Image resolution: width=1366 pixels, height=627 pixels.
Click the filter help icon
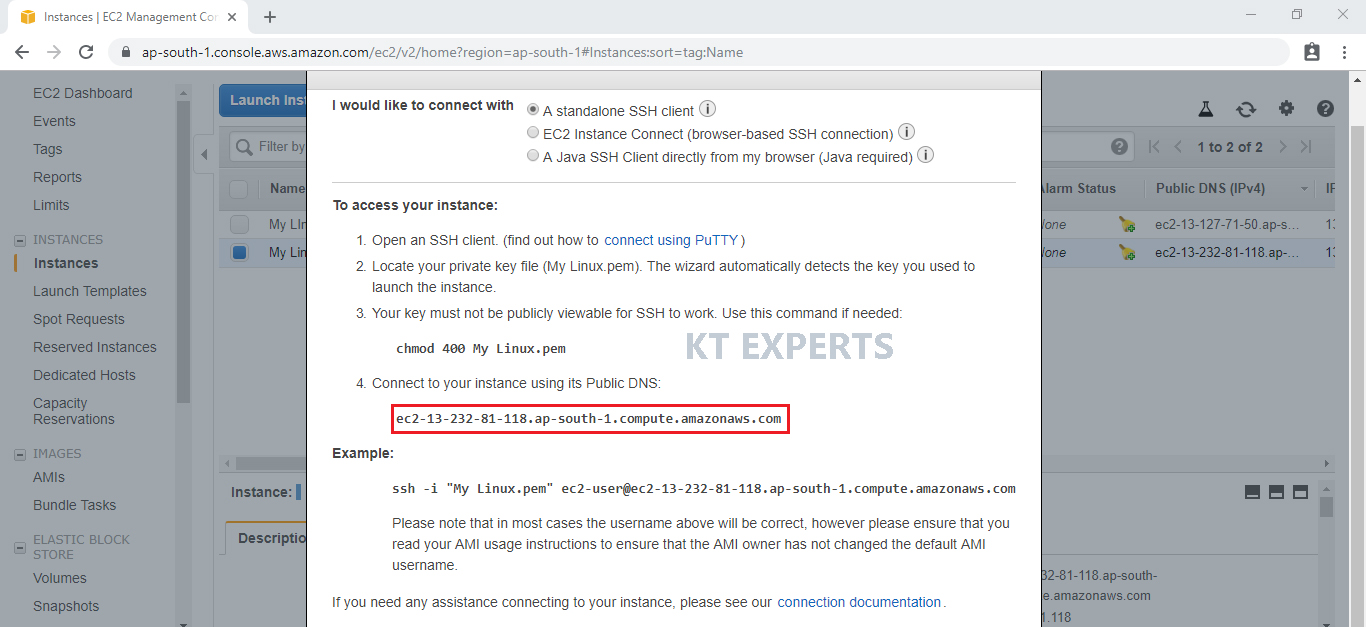pyautogui.click(x=1119, y=147)
